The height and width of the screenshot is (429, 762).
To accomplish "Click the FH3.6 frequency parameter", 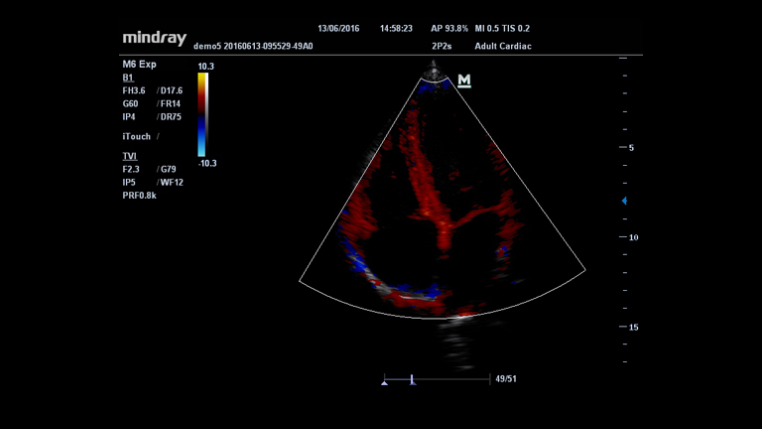I will coord(134,90).
